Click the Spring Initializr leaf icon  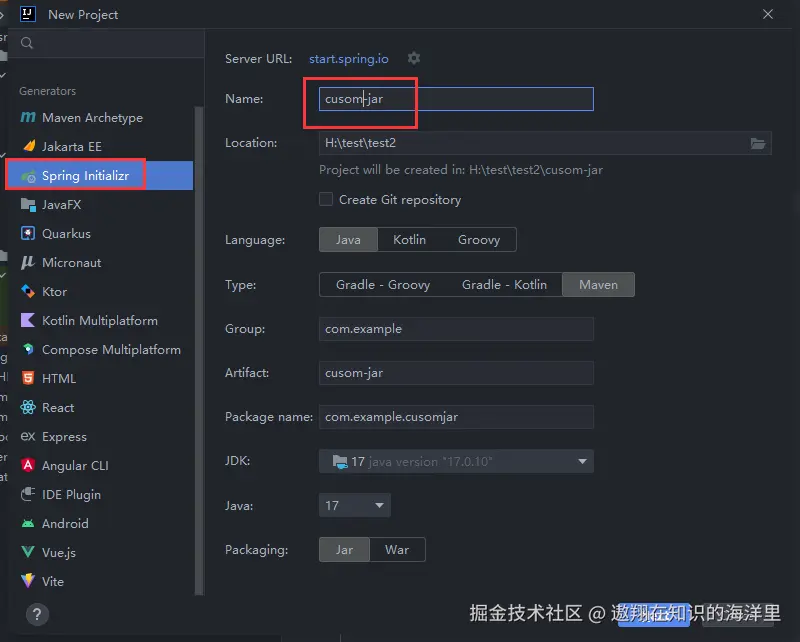point(29,176)
